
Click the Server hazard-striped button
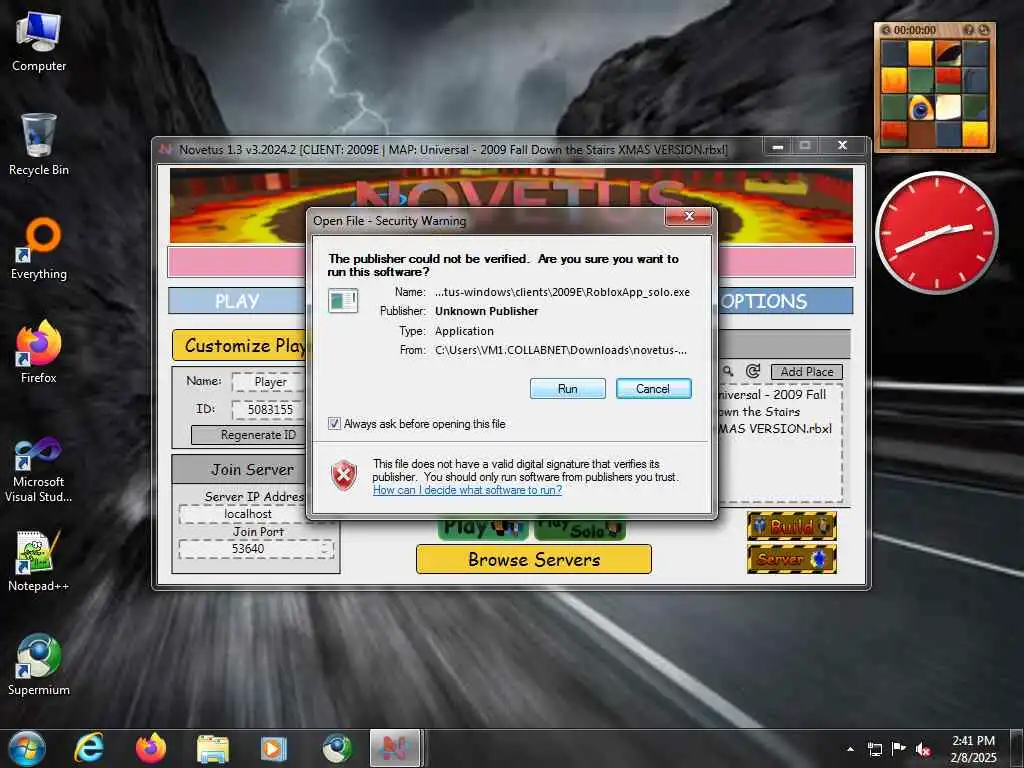[792, 559]
